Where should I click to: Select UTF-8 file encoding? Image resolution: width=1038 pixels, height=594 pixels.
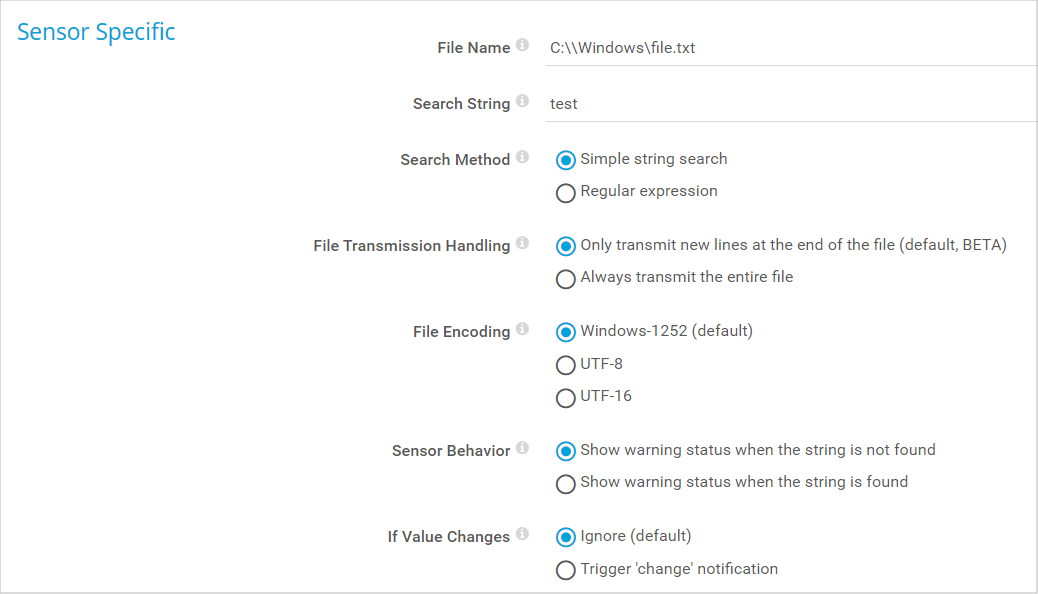tap(566, 365)
